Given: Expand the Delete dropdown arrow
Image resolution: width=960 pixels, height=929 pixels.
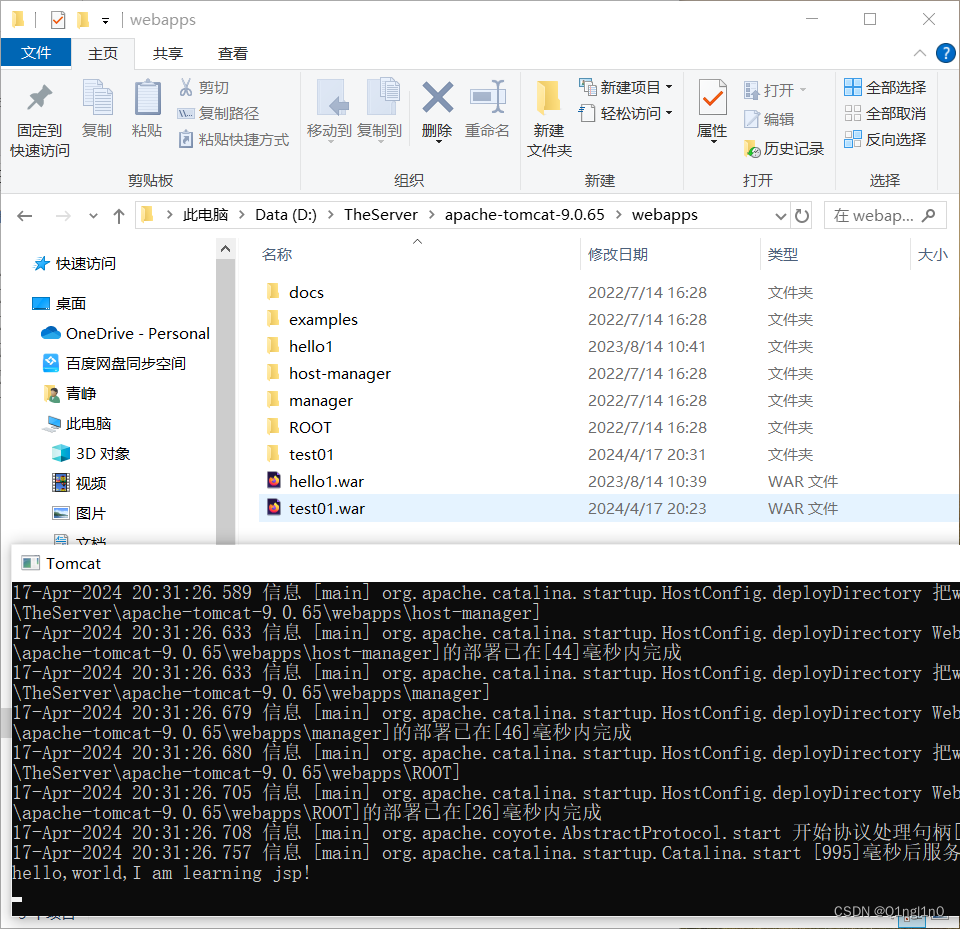Looking at the screenshot, I should 438,141.
